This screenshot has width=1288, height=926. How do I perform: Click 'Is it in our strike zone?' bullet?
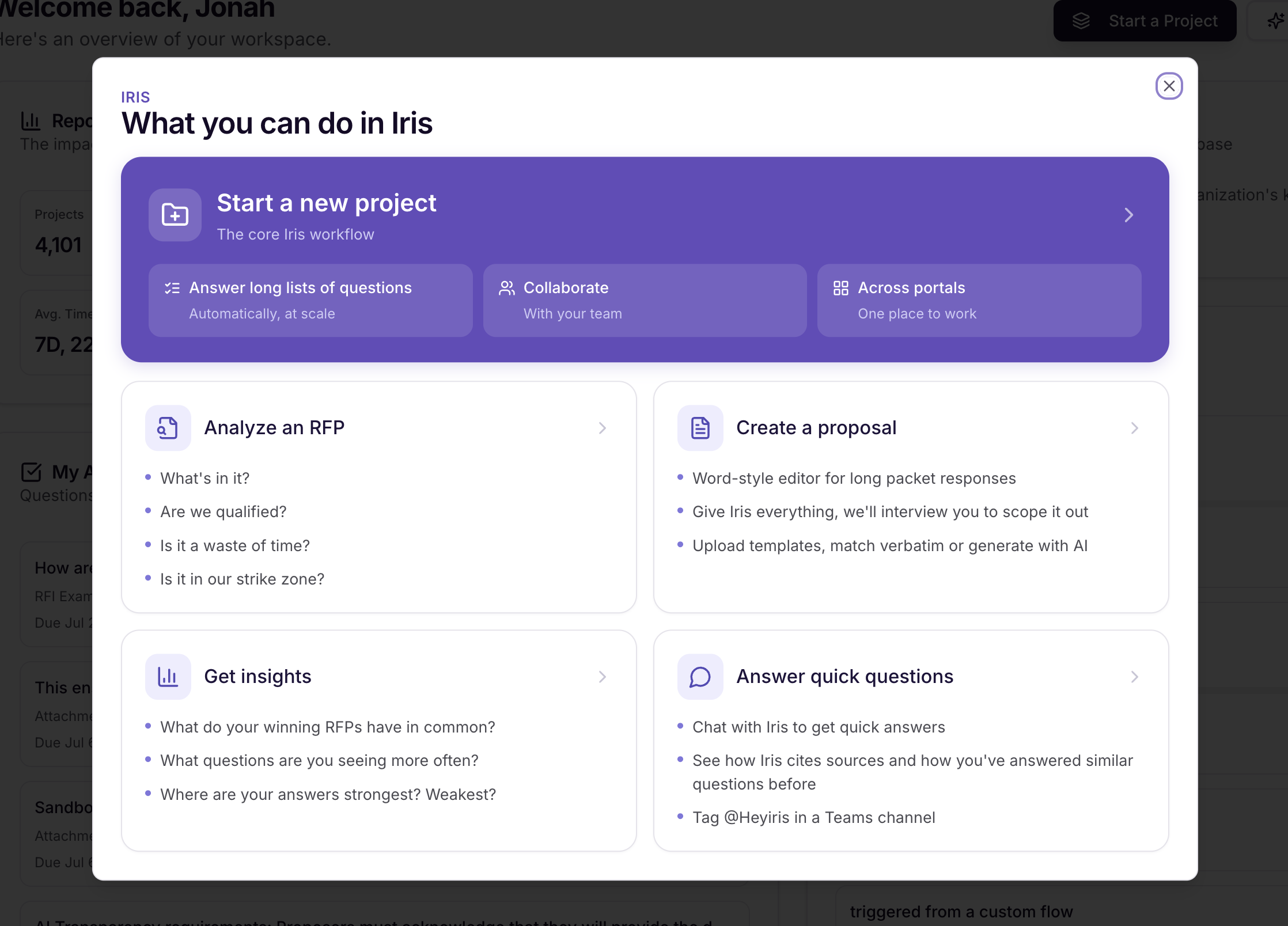click(x=242, y=579)
